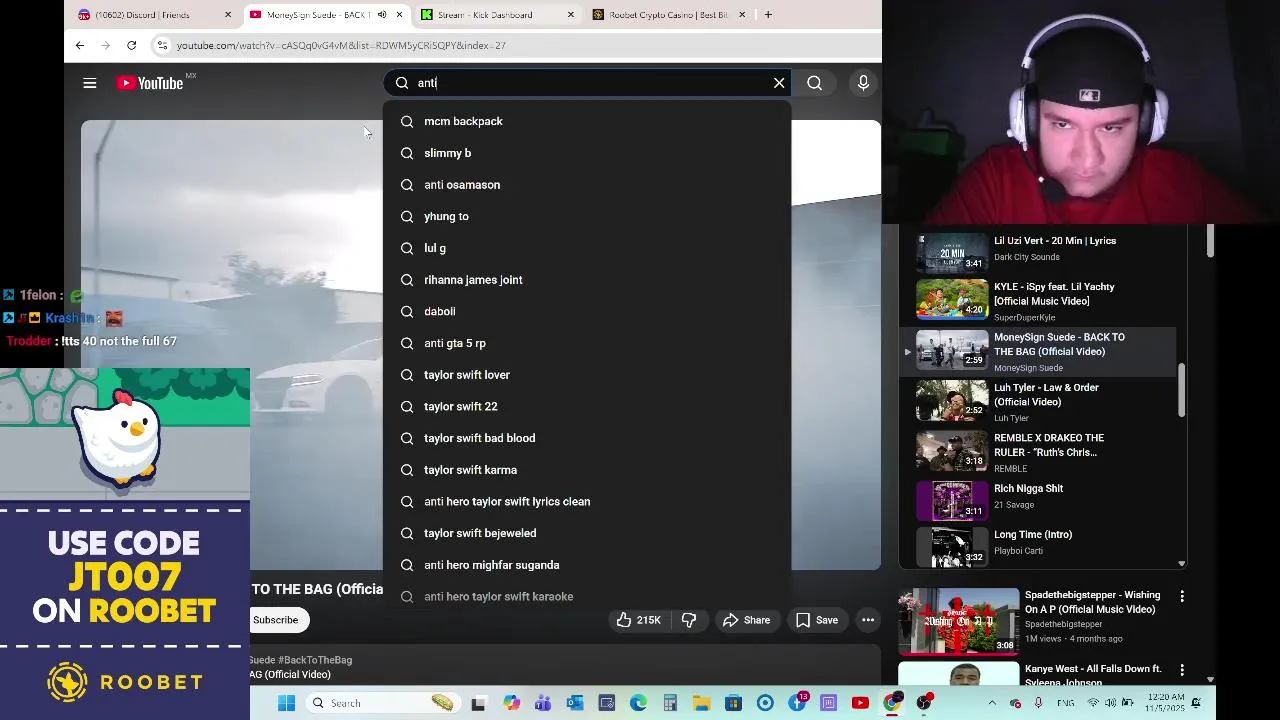Open the YouTube hamburger guide menu
Image resolution: width=1280 pixels, height=720 pixels.
tap(90, 83)
